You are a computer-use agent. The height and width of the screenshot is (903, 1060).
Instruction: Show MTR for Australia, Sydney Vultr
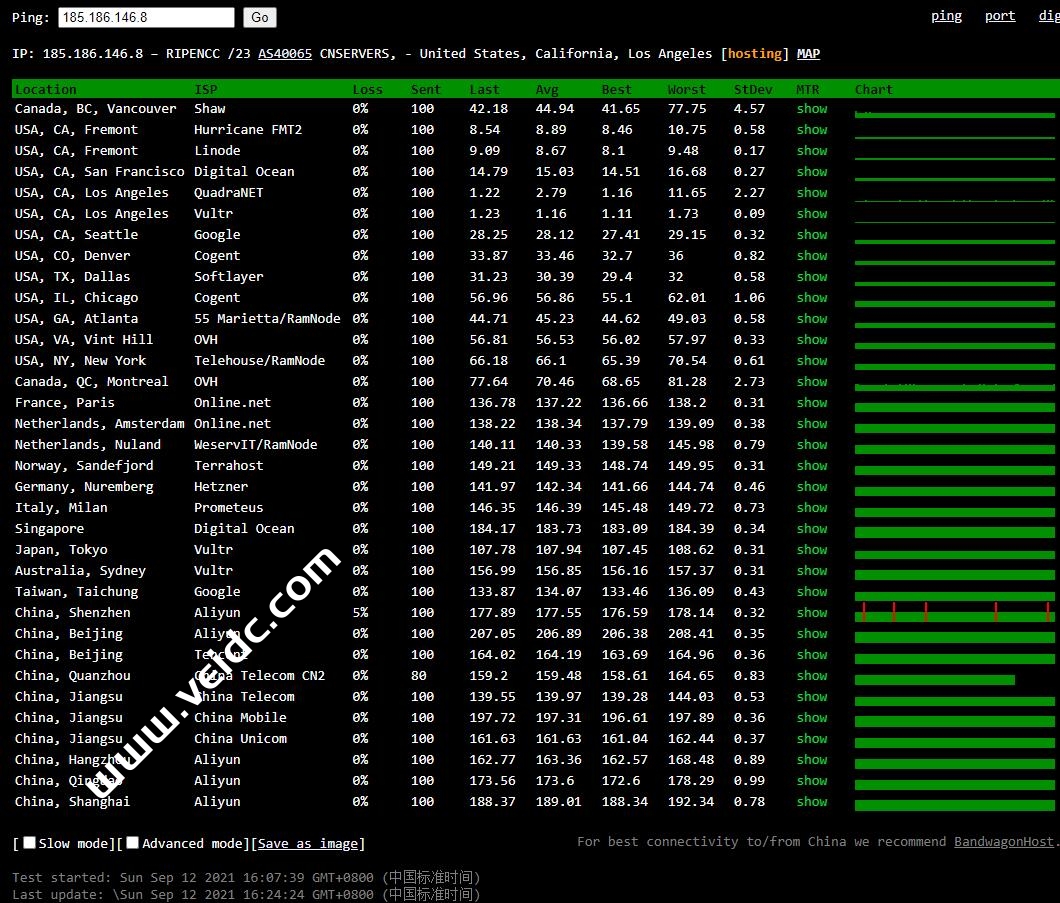pyautogui.click(x=811, y=570)
